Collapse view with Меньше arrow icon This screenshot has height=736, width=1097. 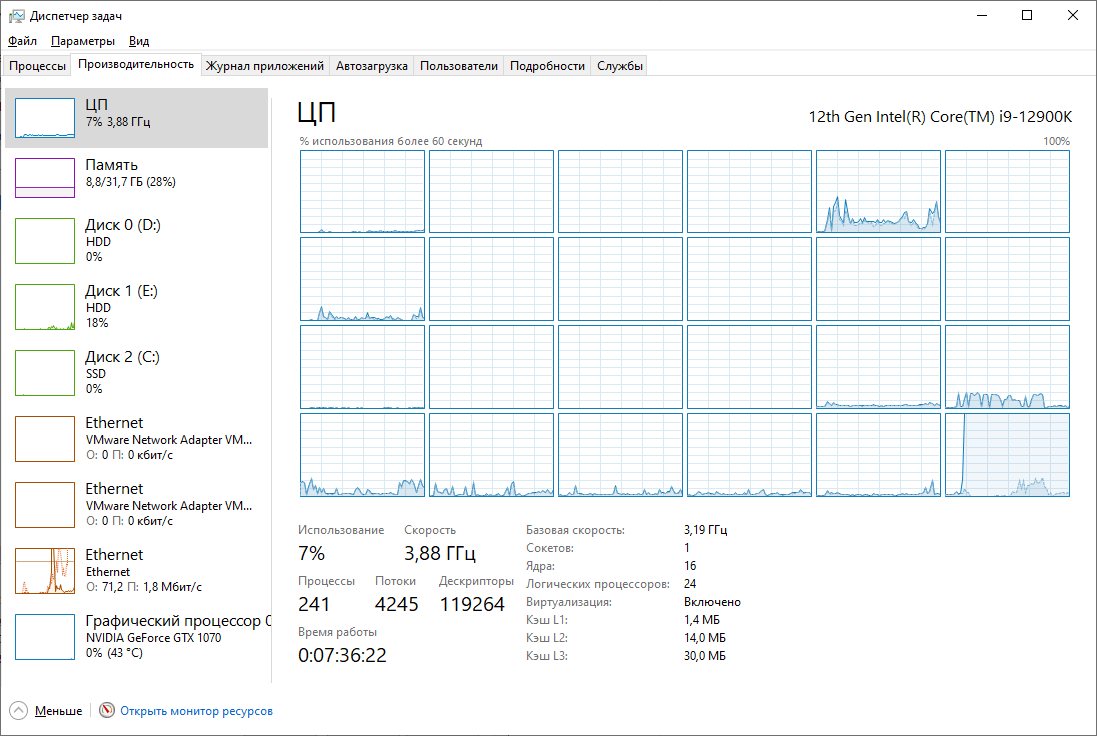coord(19,711)
